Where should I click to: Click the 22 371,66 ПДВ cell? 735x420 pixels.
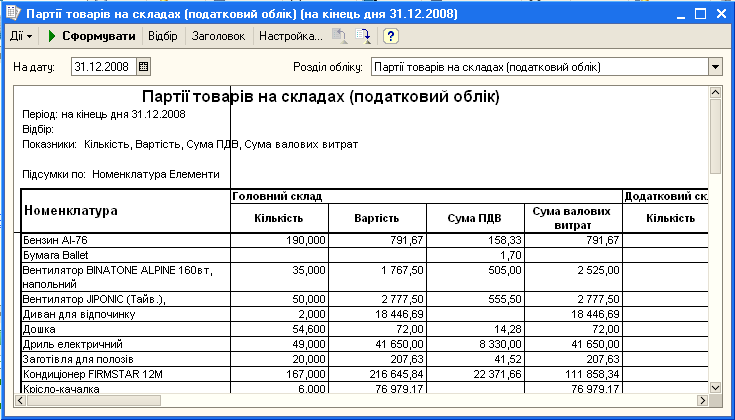(475, 374)
